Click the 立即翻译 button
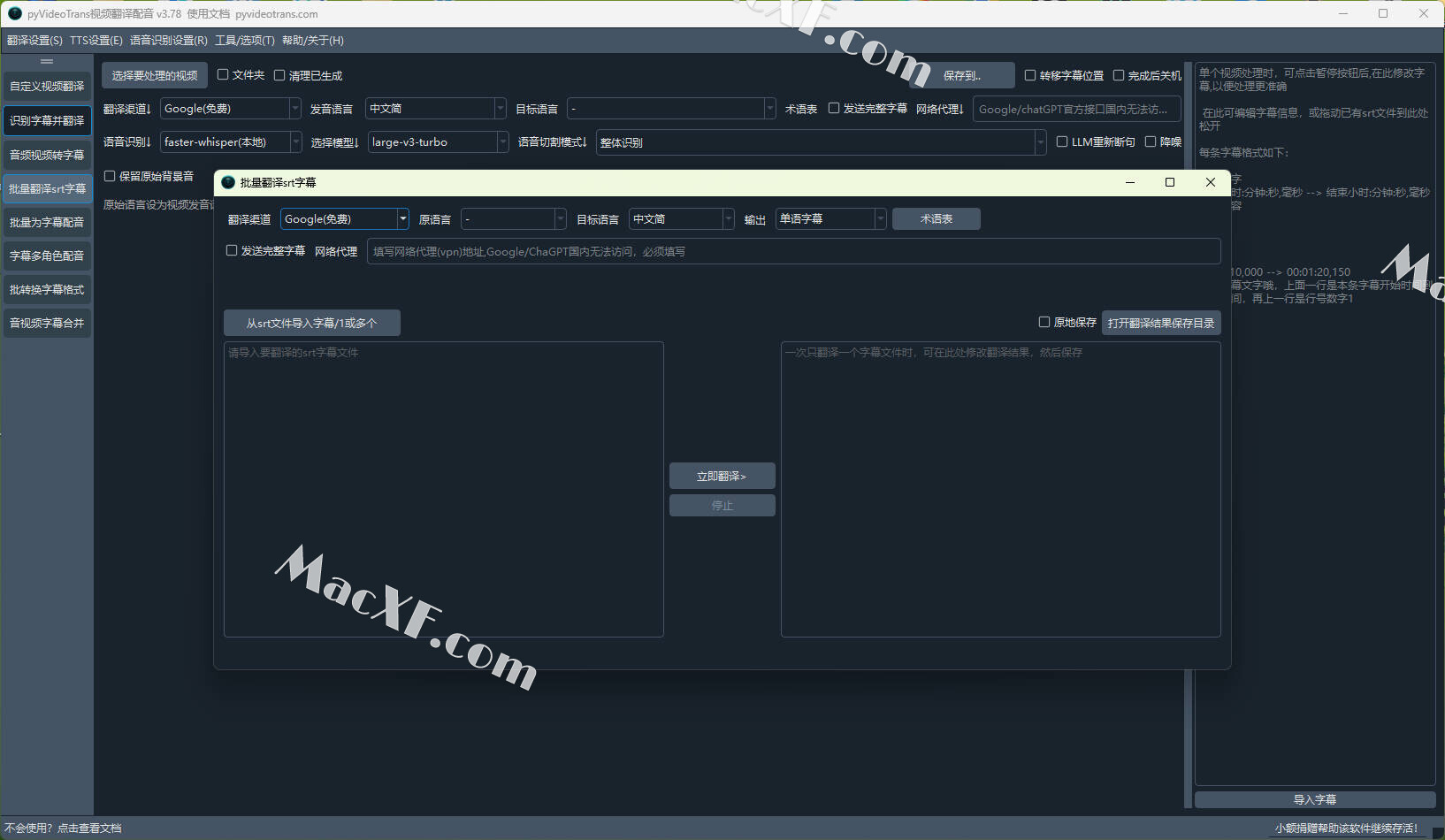Viewport: 1445px width, 840px height. pos(722,477)
